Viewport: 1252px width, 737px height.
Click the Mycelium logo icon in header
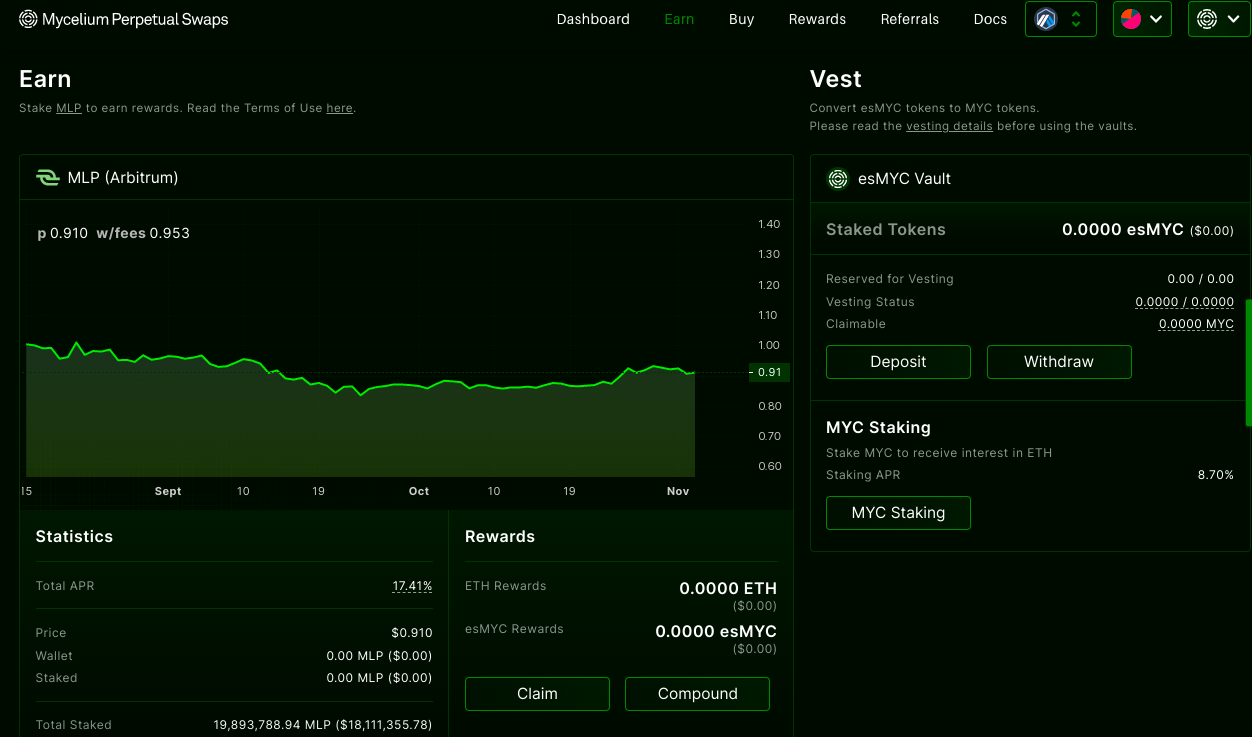[28, 19]
